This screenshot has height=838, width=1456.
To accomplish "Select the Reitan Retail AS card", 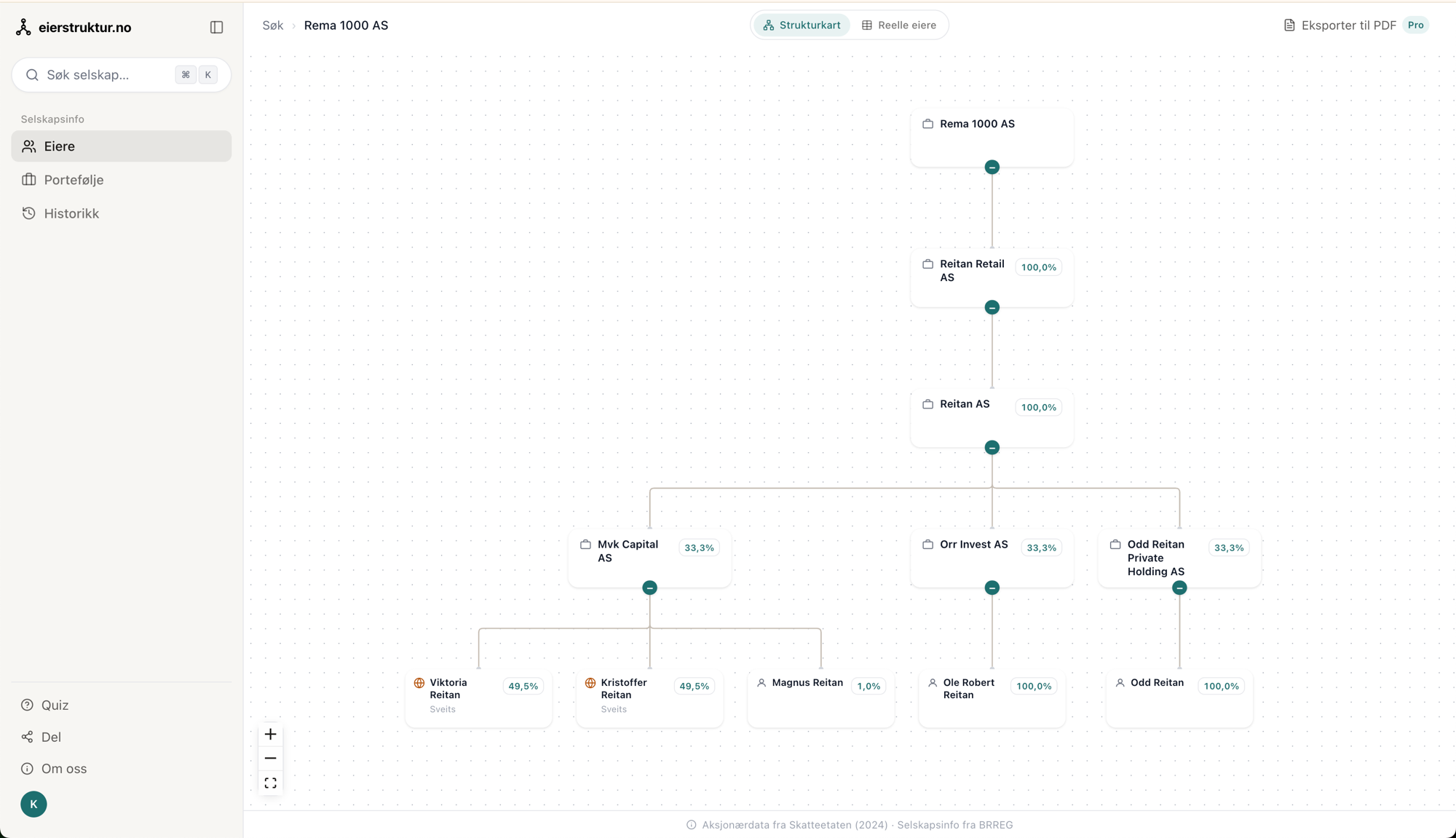I will (992, 277).
